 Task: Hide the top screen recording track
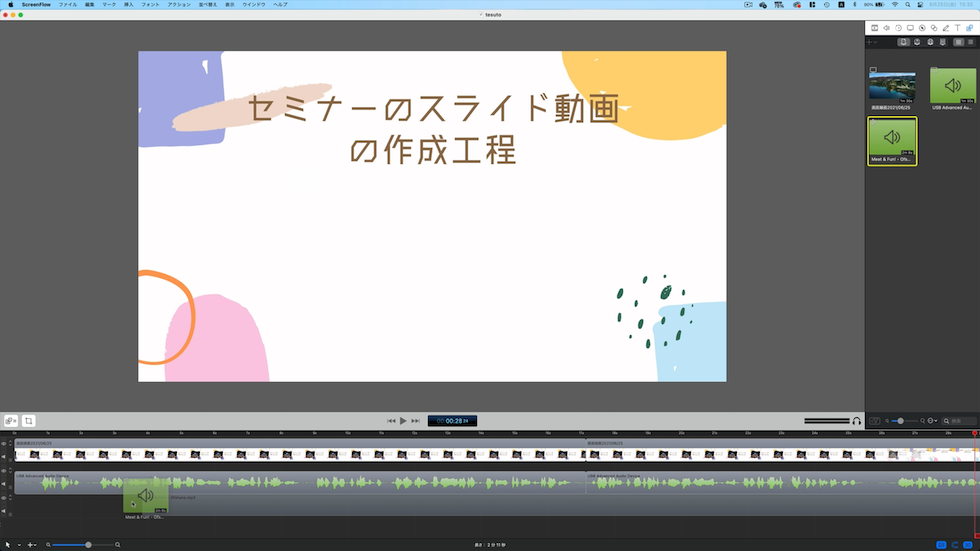pos(4,444)
